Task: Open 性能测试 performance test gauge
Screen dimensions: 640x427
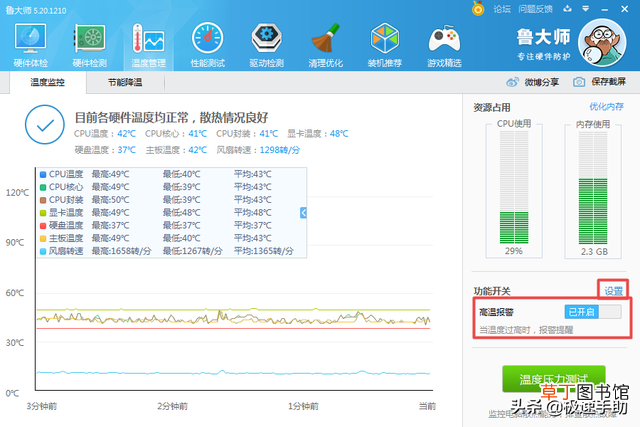Action: tap(207, 45)
